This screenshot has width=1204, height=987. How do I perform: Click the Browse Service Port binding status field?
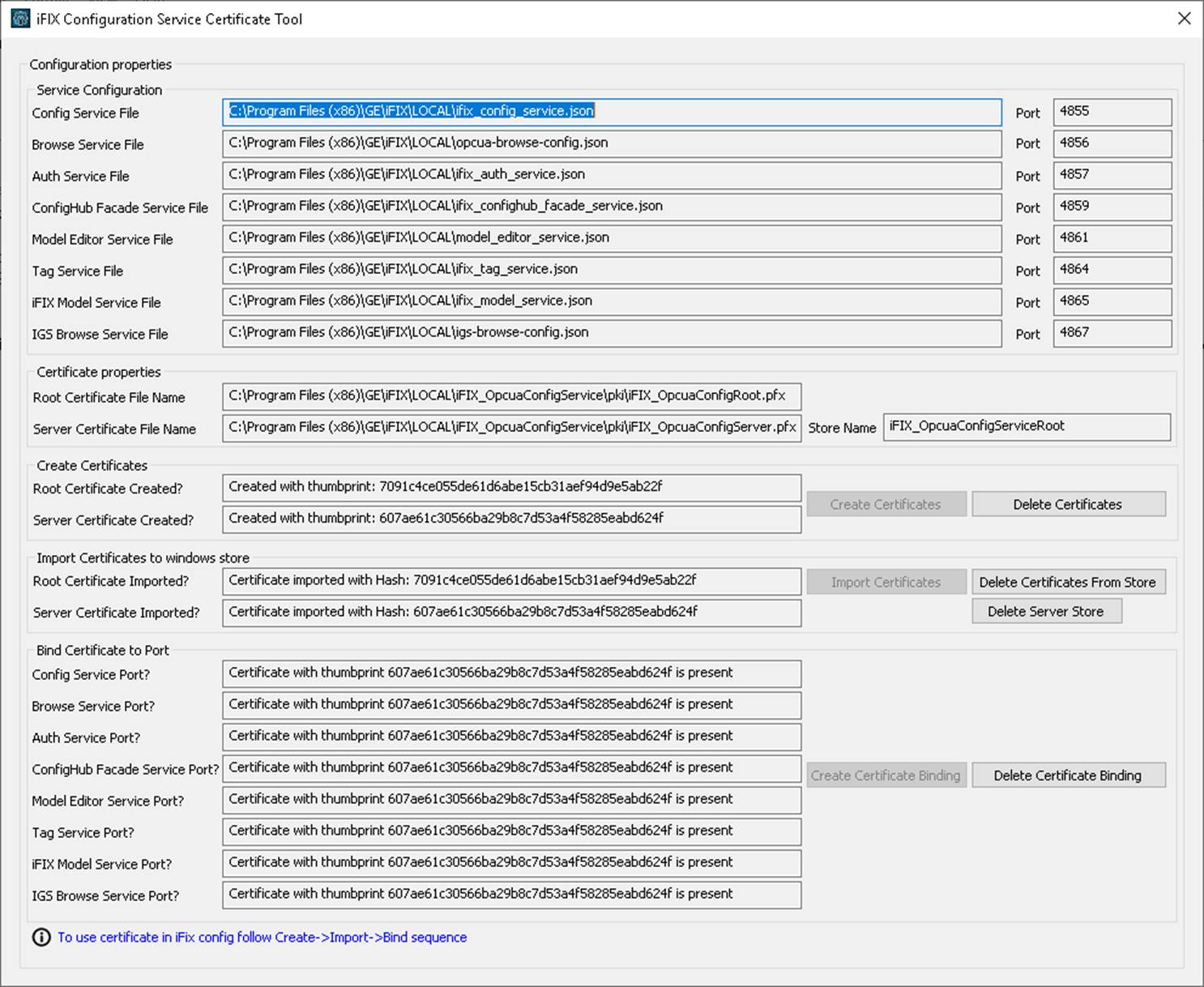pyautogui.click(x=512, y=705)
